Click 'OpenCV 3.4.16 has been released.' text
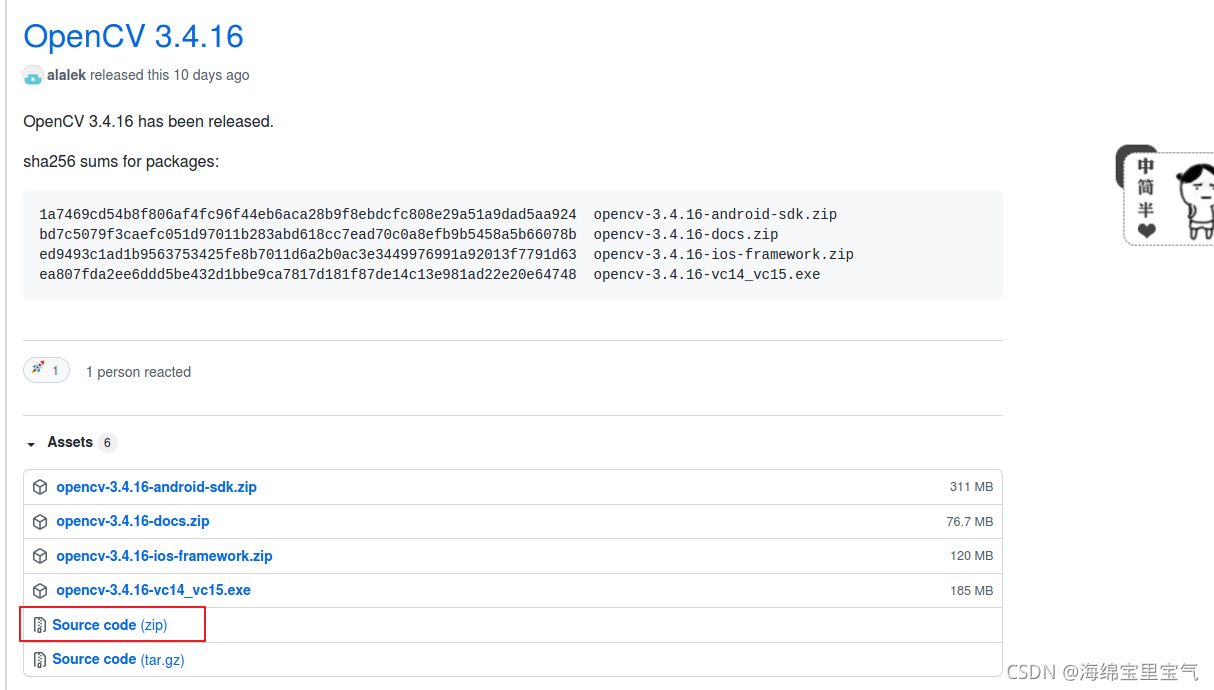 (148, 121)
